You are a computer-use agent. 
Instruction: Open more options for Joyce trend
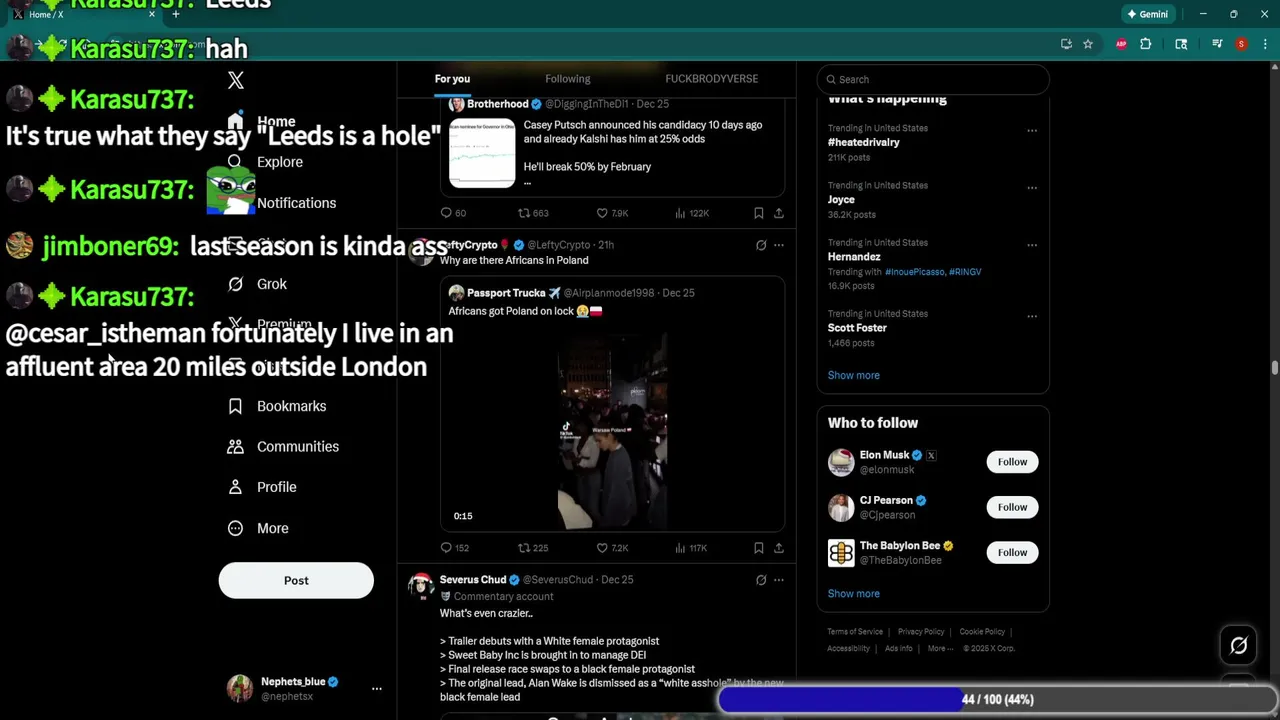(1032, 188)
